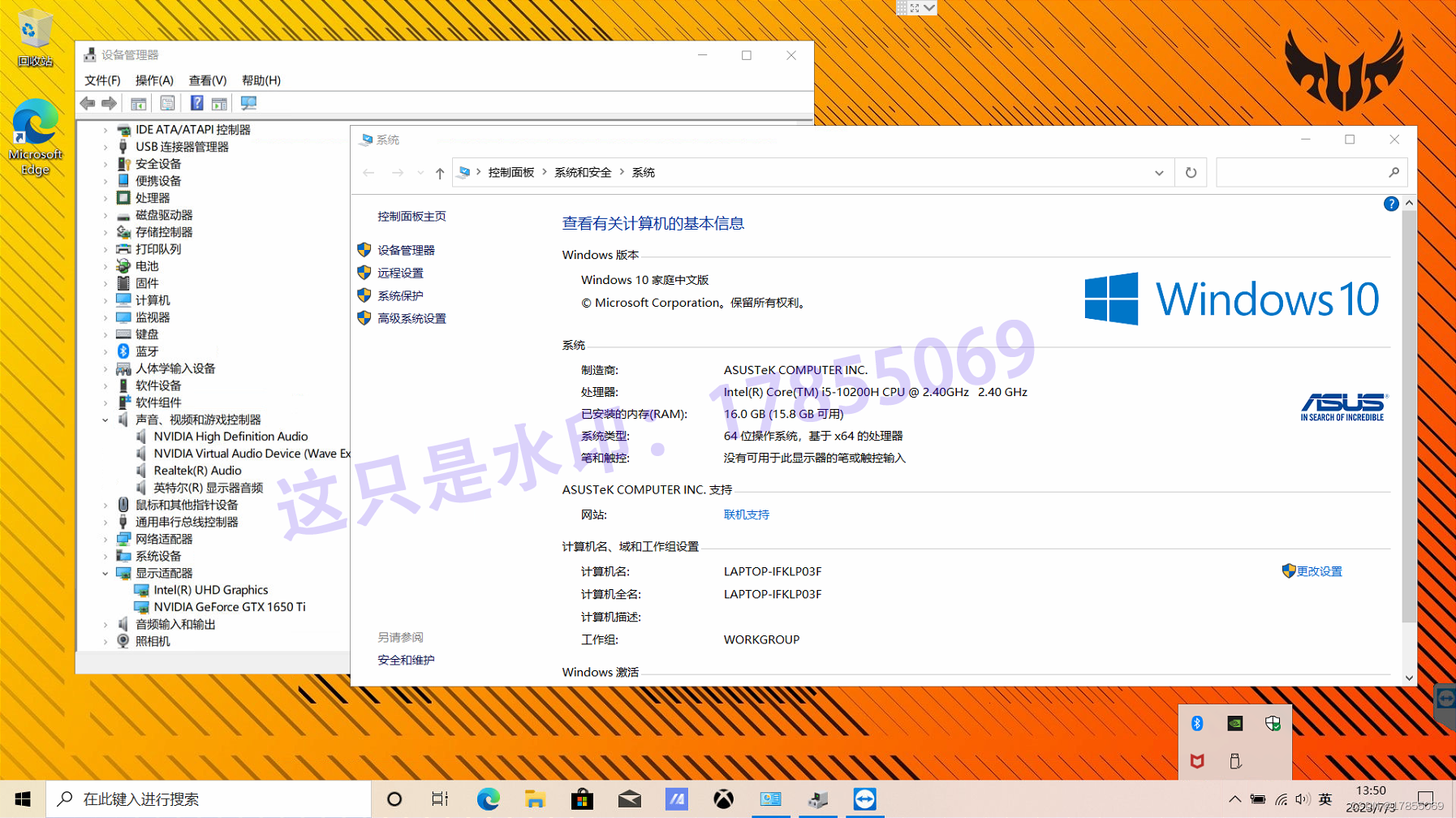Open Microsoft Edge from the taskbar

pos(488,799)
